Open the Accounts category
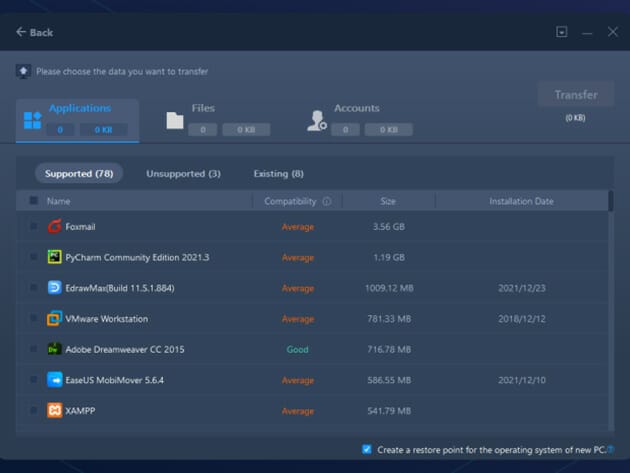Screen dimensions: 630x473 pos(356,109)
